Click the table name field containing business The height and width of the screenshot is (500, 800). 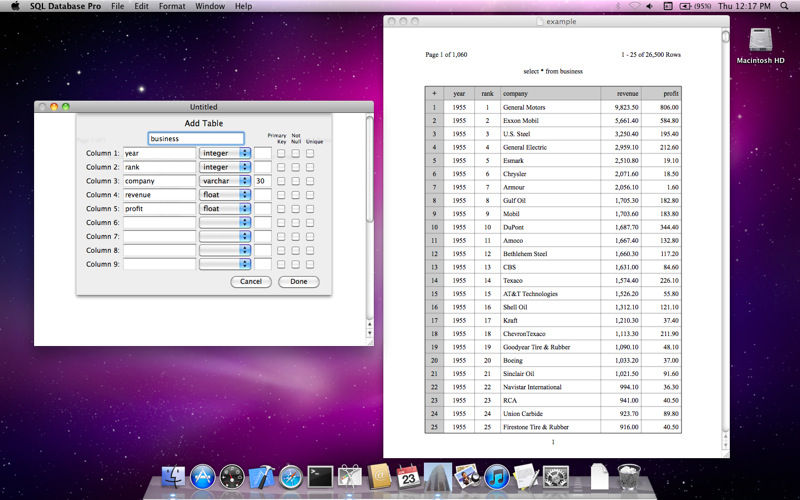point(196,138)
